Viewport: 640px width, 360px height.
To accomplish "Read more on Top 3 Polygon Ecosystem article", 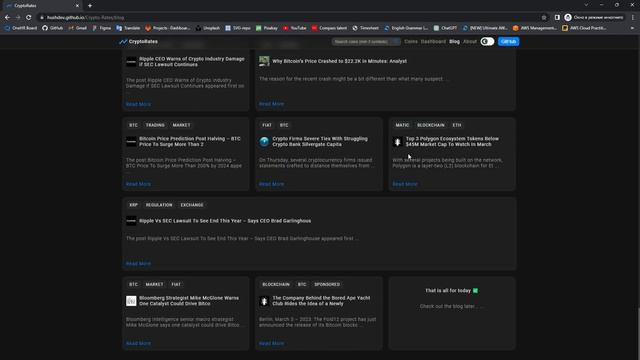I will (405, 184).
